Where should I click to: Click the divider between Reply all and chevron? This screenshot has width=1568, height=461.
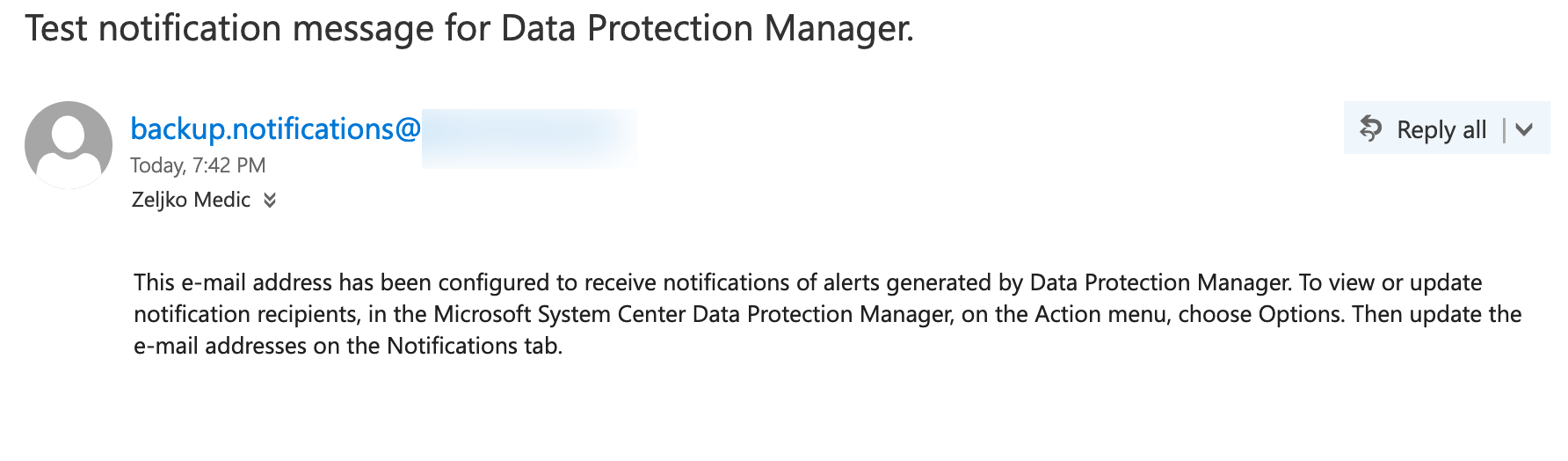pyautogui.click(x=1504, y=130)
